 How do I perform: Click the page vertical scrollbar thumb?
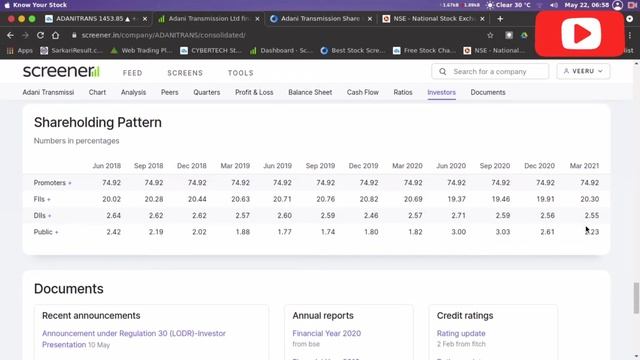click(x=636, y=298)
